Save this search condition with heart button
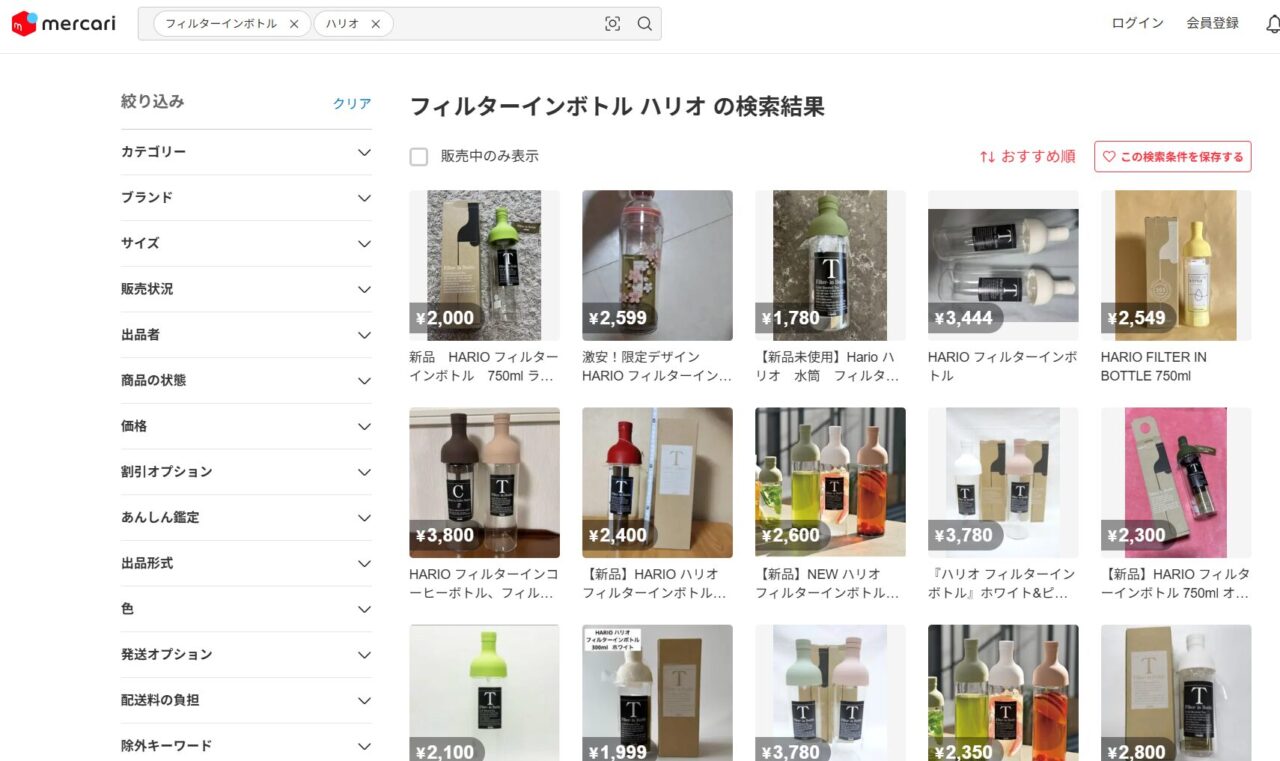This screenshot has width=1280, height=761. (1173, 157)
